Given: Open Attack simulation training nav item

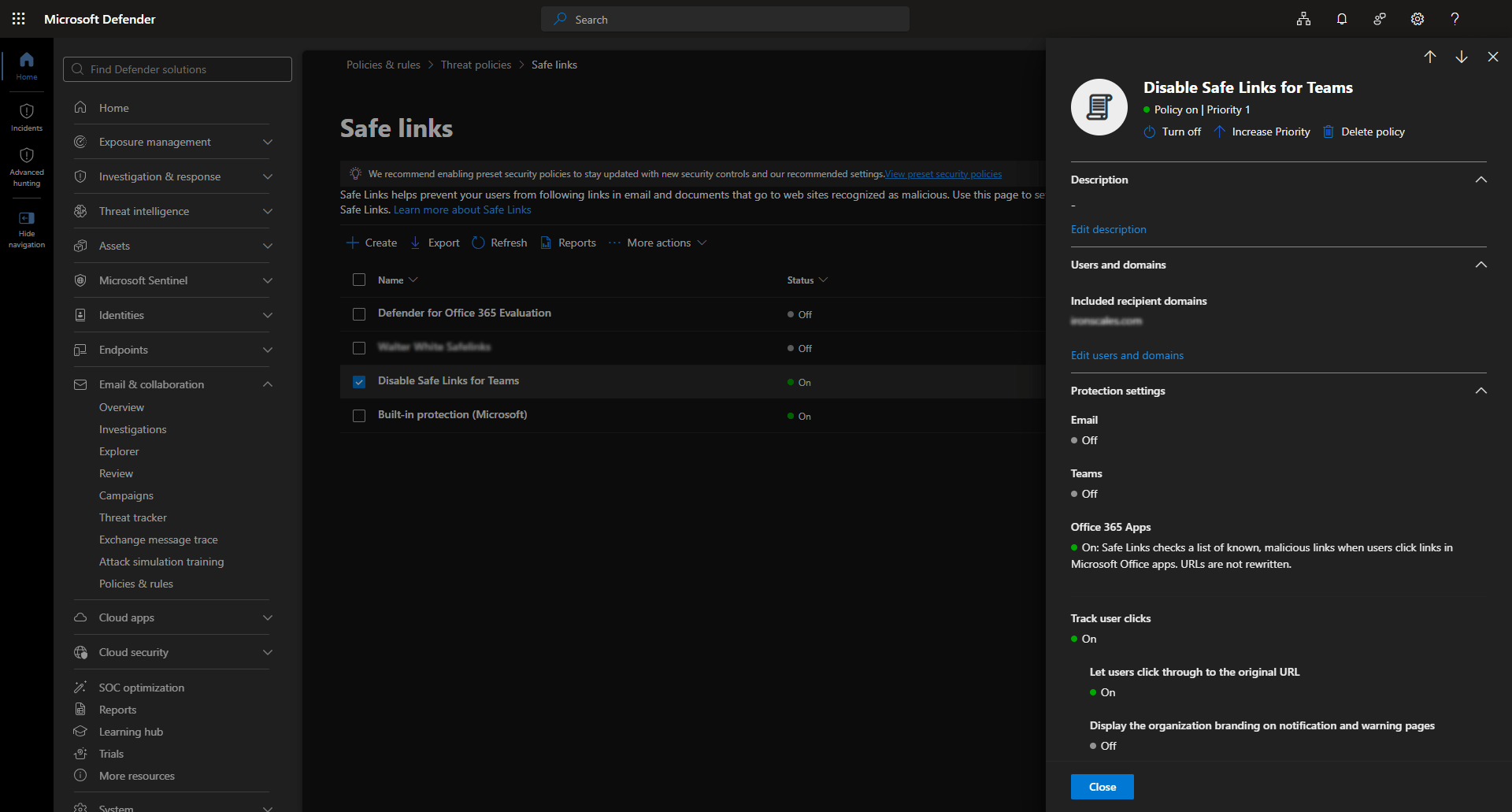Looking at the screenshot, I should point(161,562).
